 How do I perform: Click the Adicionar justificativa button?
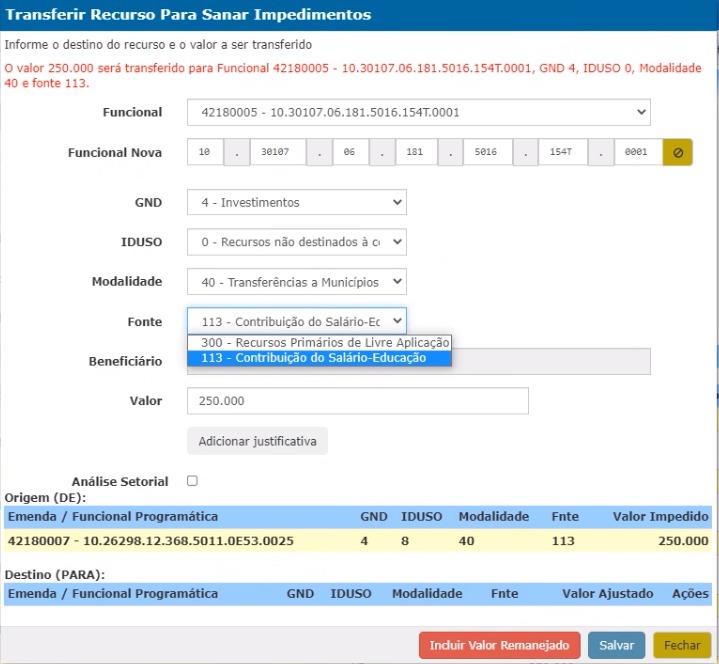point(257,441)
